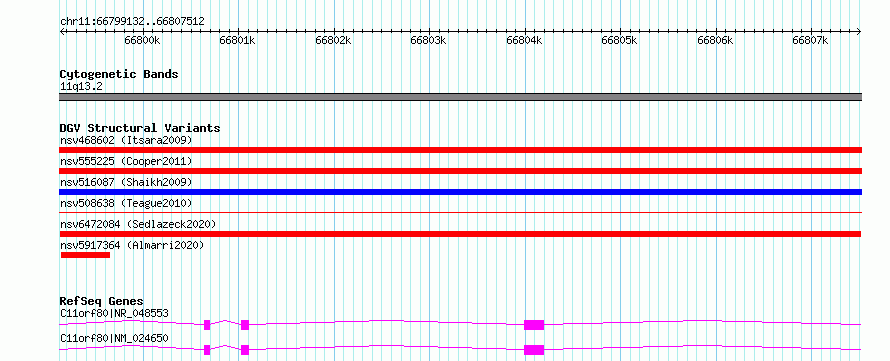Click second small exon of NM_024650
Screen dimensions: 890x361
tap(245, 350)
